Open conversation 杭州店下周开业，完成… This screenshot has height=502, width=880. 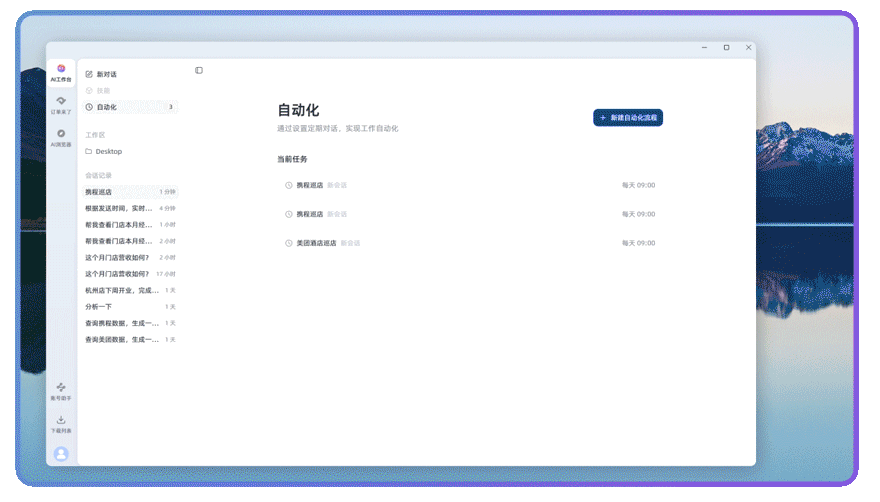click(130, 290)
